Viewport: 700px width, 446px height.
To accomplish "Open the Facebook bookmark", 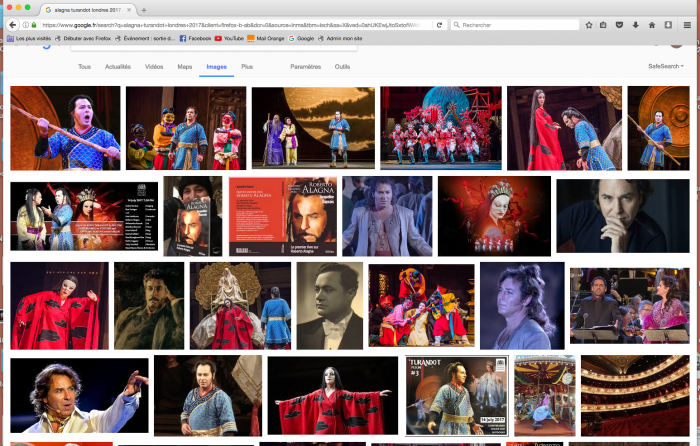I will tap(195, 38).
